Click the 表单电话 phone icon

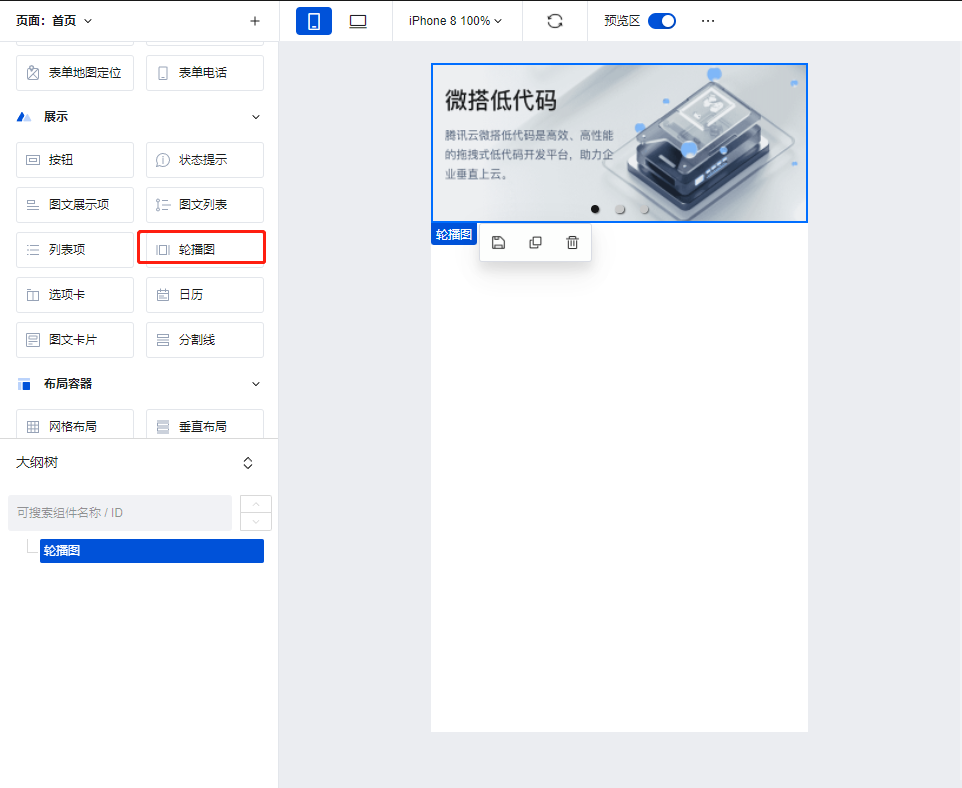[x=163, y=73]
